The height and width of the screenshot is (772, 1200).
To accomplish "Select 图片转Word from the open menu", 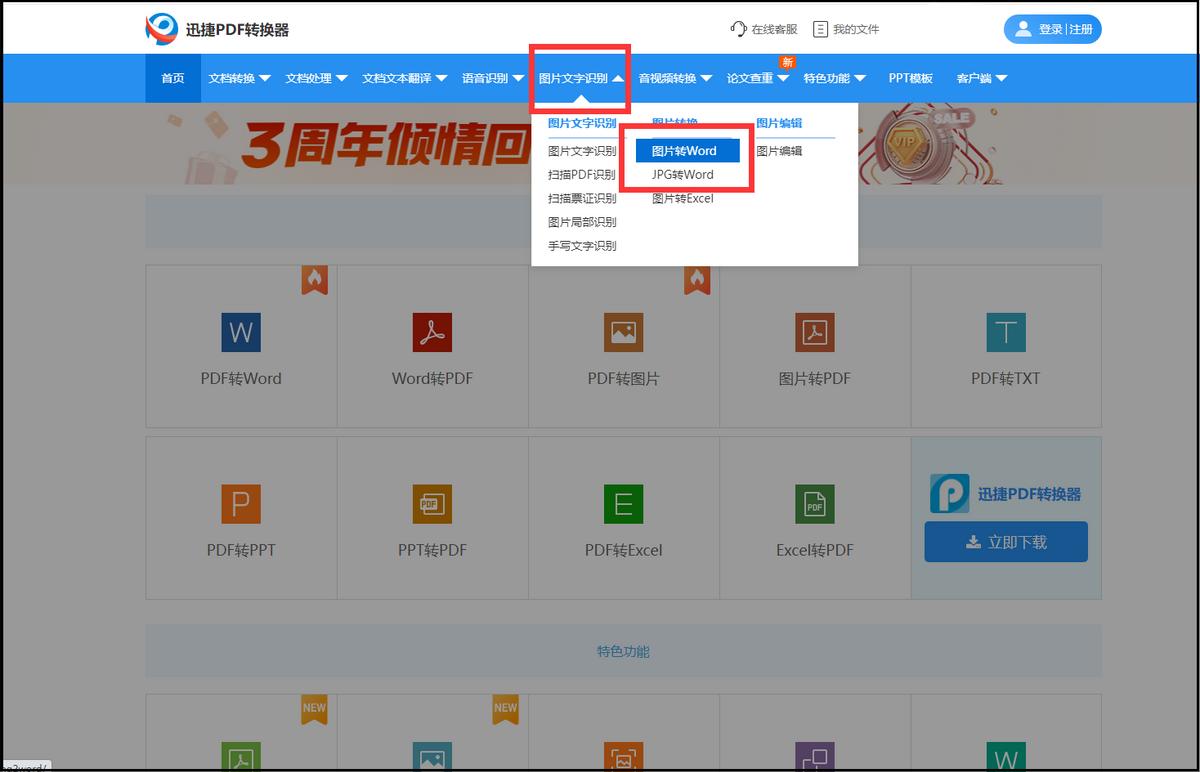I will (686, 150).
